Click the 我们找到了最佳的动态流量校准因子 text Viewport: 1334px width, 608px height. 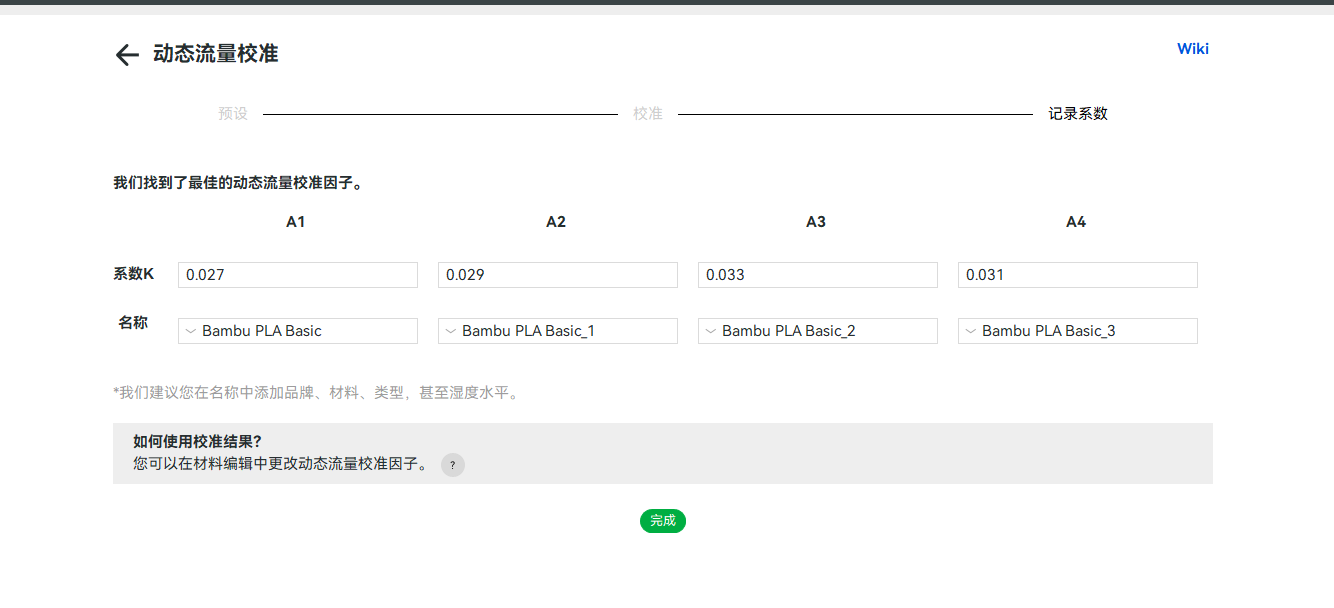[238, 184]
